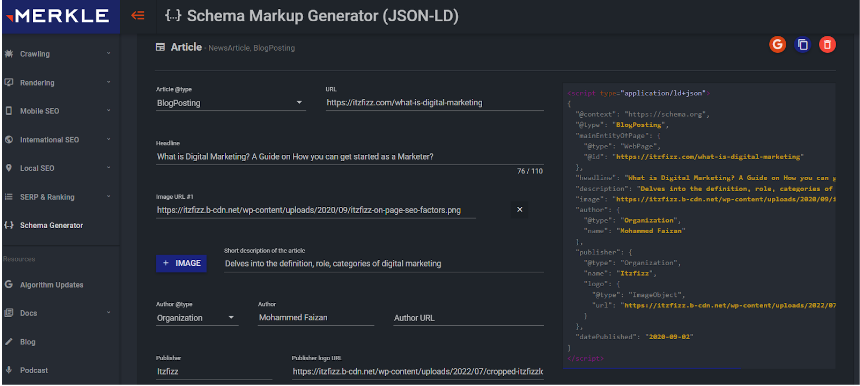Click the Headline input field

click(x=350, y=157)
